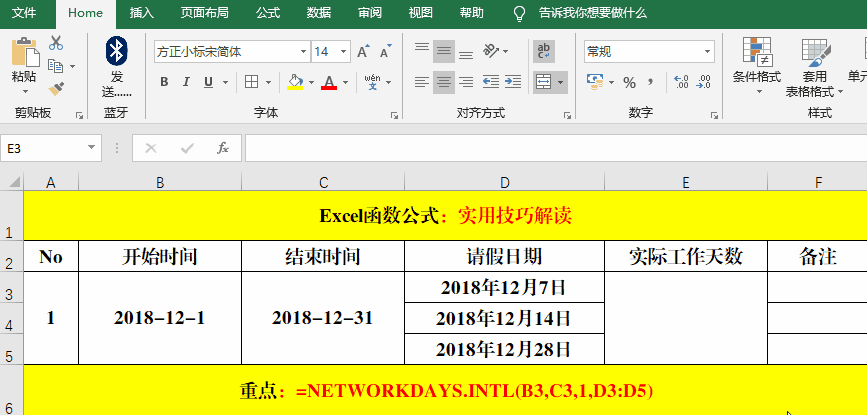Switch to 审阅 tab
The image size is (867, 415).
click(x=369, y=13)
